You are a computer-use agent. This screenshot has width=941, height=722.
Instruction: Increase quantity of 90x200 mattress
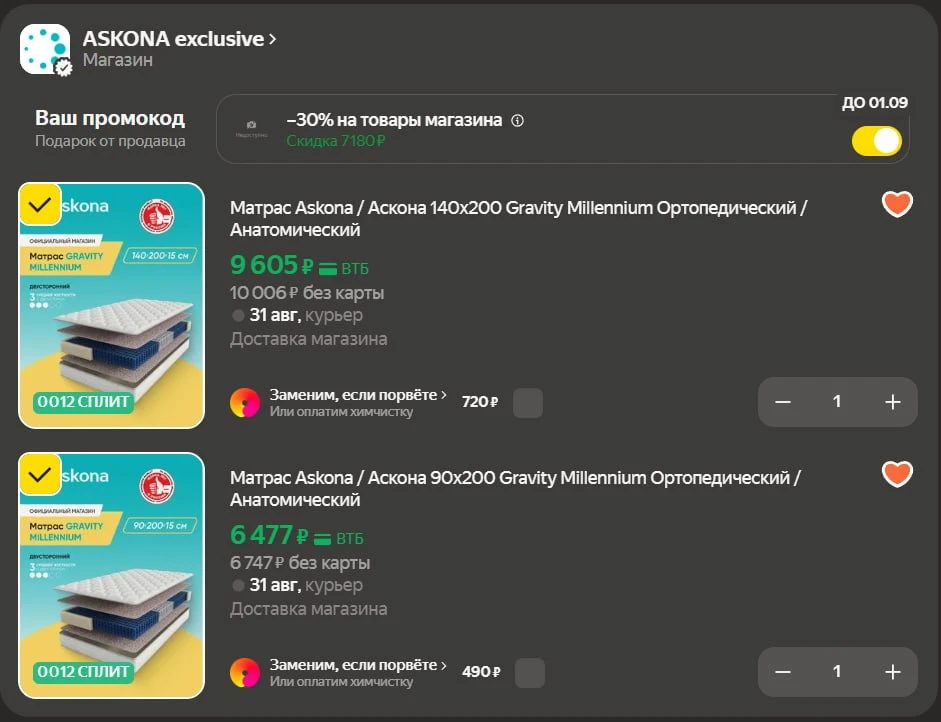pos(892,672)
